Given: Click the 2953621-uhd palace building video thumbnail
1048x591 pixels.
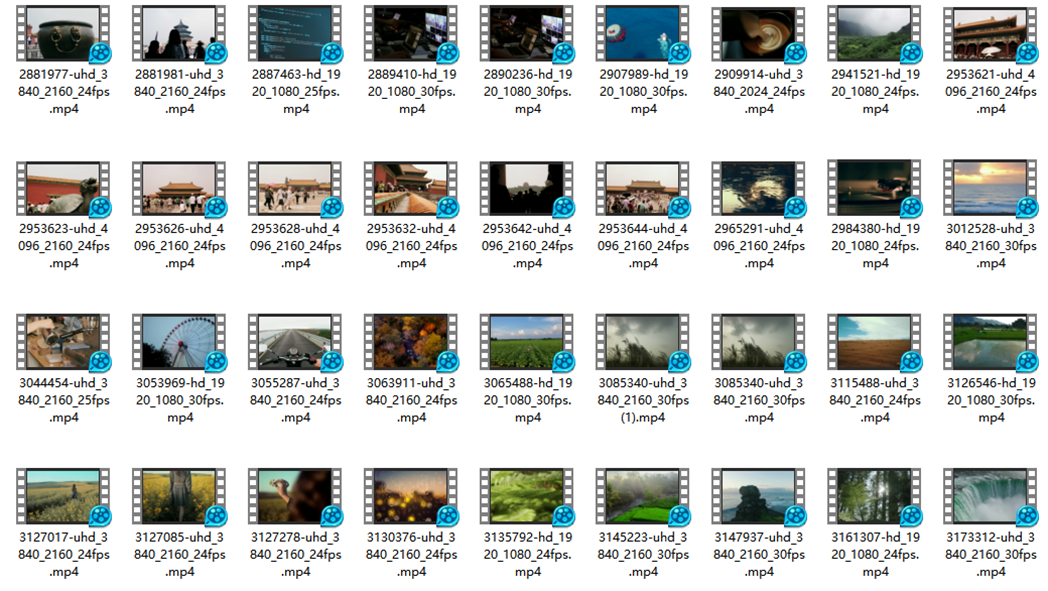Looking at the screenshot, I should (991, 33).
